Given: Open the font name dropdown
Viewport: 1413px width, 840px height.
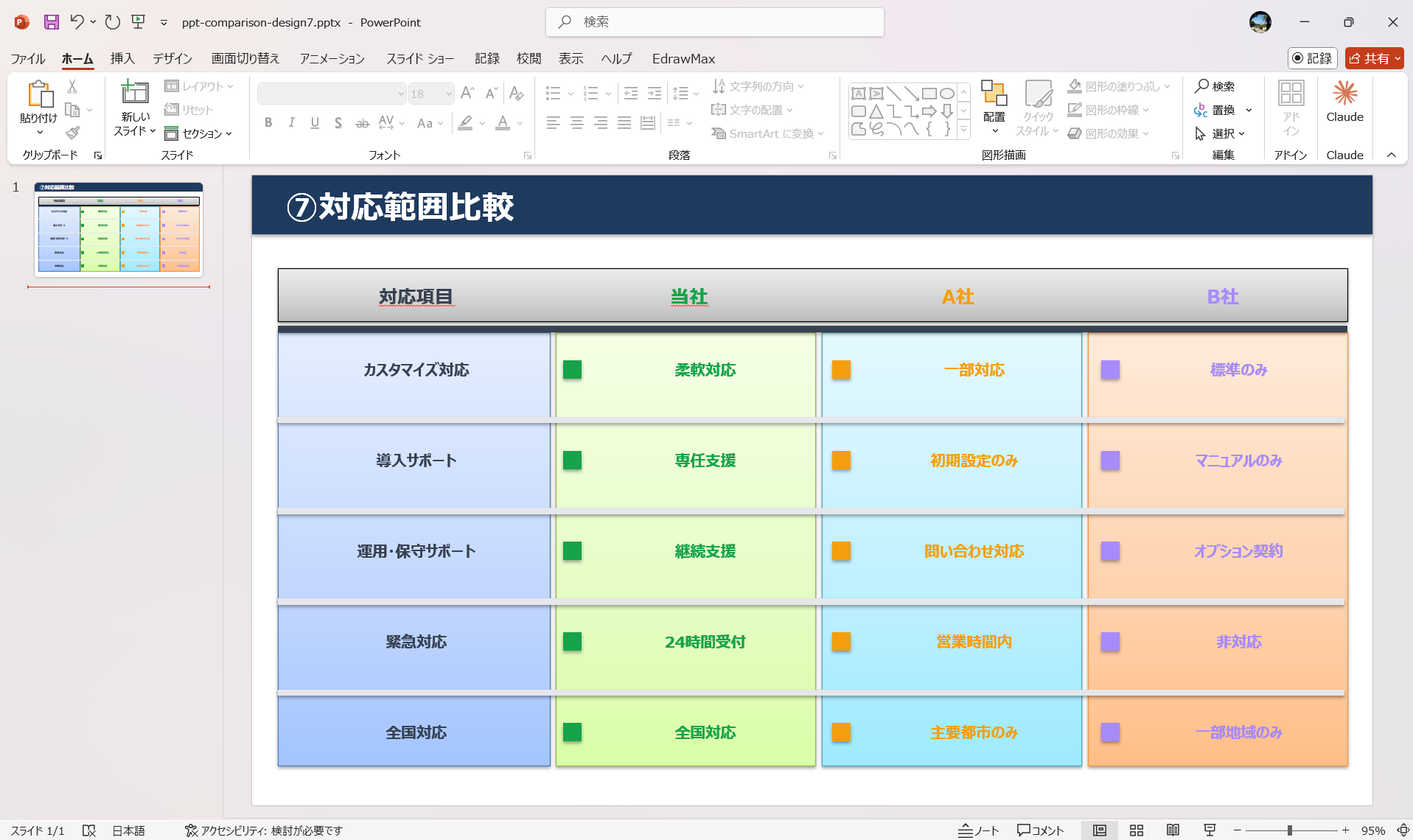Looking at the screenshot, I should click(x=401, y=94).
